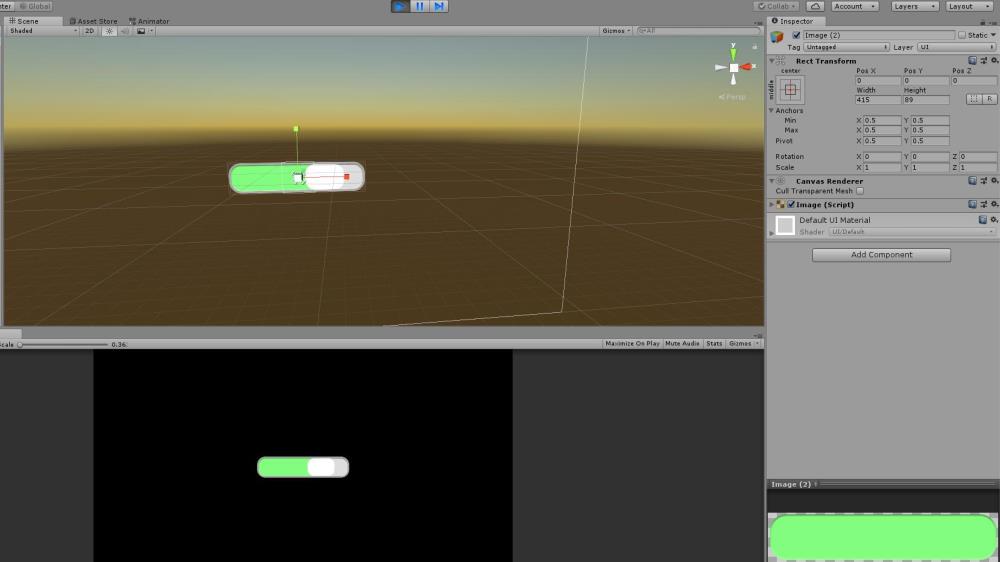
Task: Open Canvas Renderer help book icon
Action: pos(972,181)
